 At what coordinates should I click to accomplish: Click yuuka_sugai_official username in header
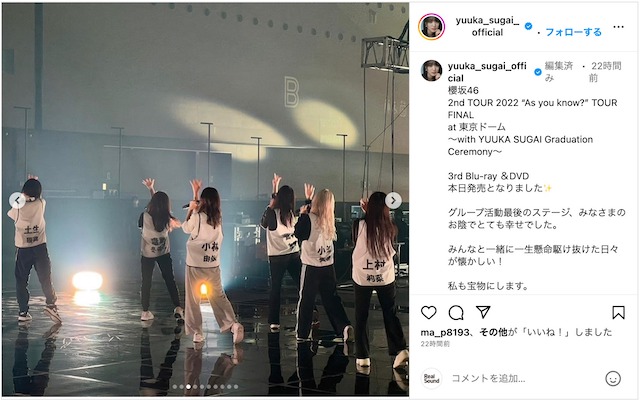(487, 26)
